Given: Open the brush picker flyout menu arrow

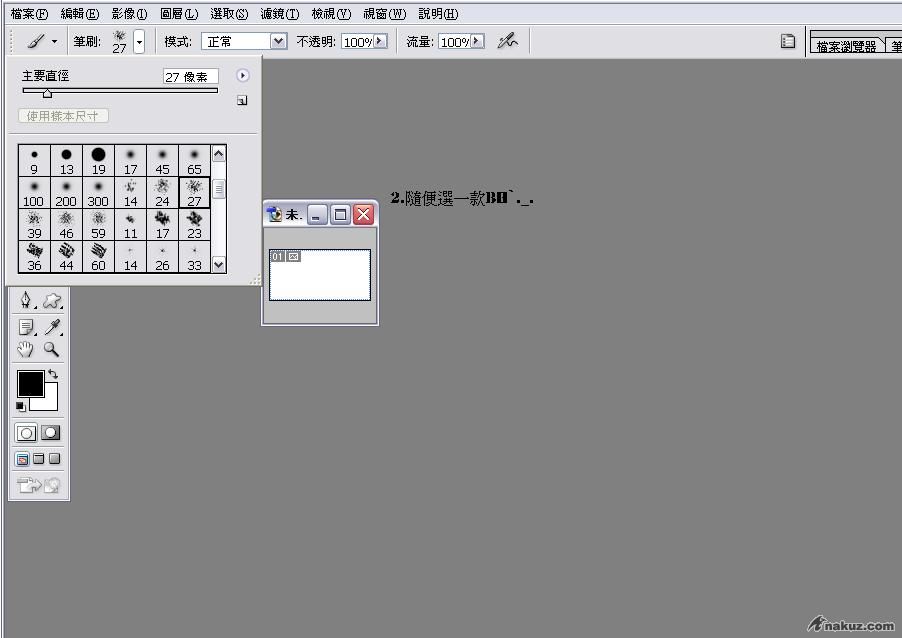Looking at the screenshot, I should click(x=242, y=75).
